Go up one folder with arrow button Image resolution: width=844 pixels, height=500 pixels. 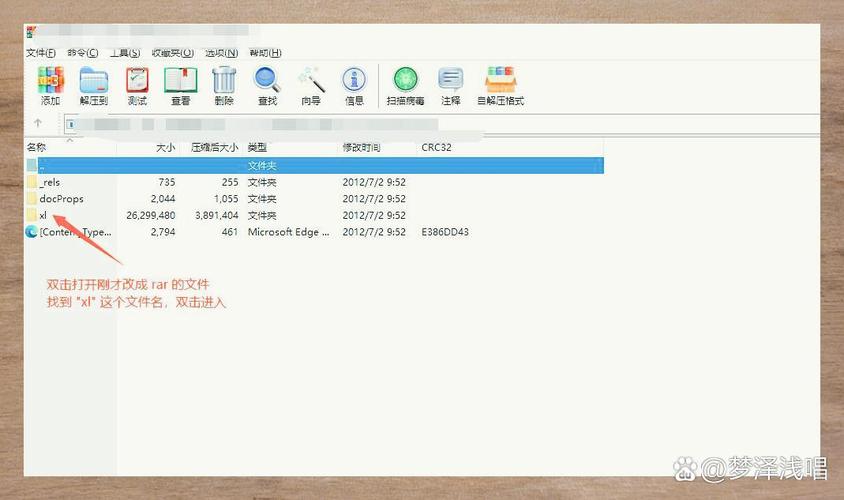pyautogui.click(x=38, y=123)
